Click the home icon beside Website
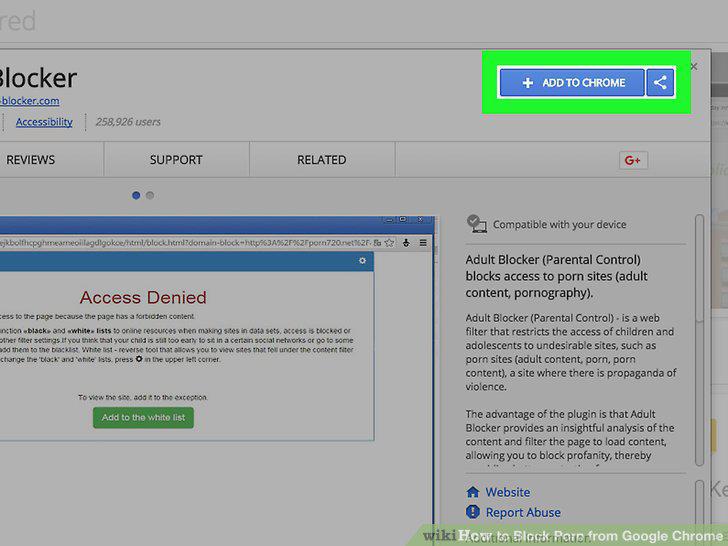This screenshot has height=546, width=728. point(473,492)
